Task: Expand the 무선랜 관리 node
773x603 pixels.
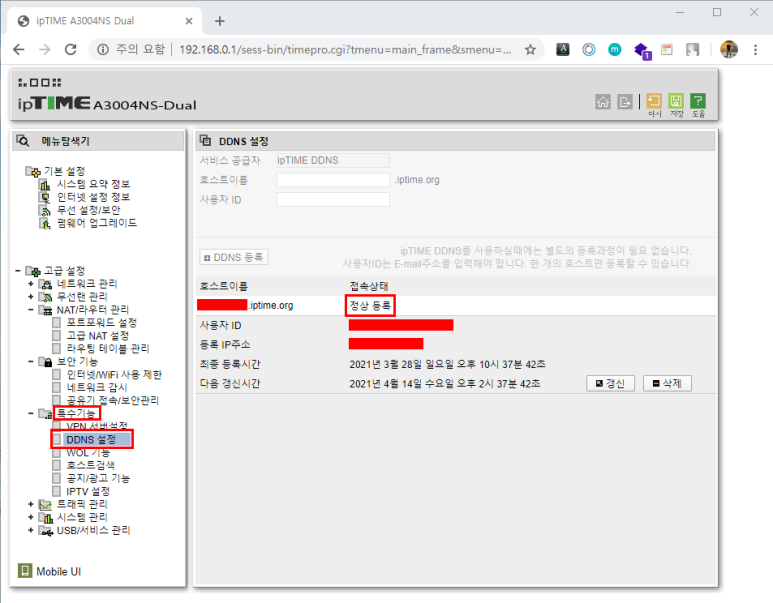Action: (x=31, y=296)
